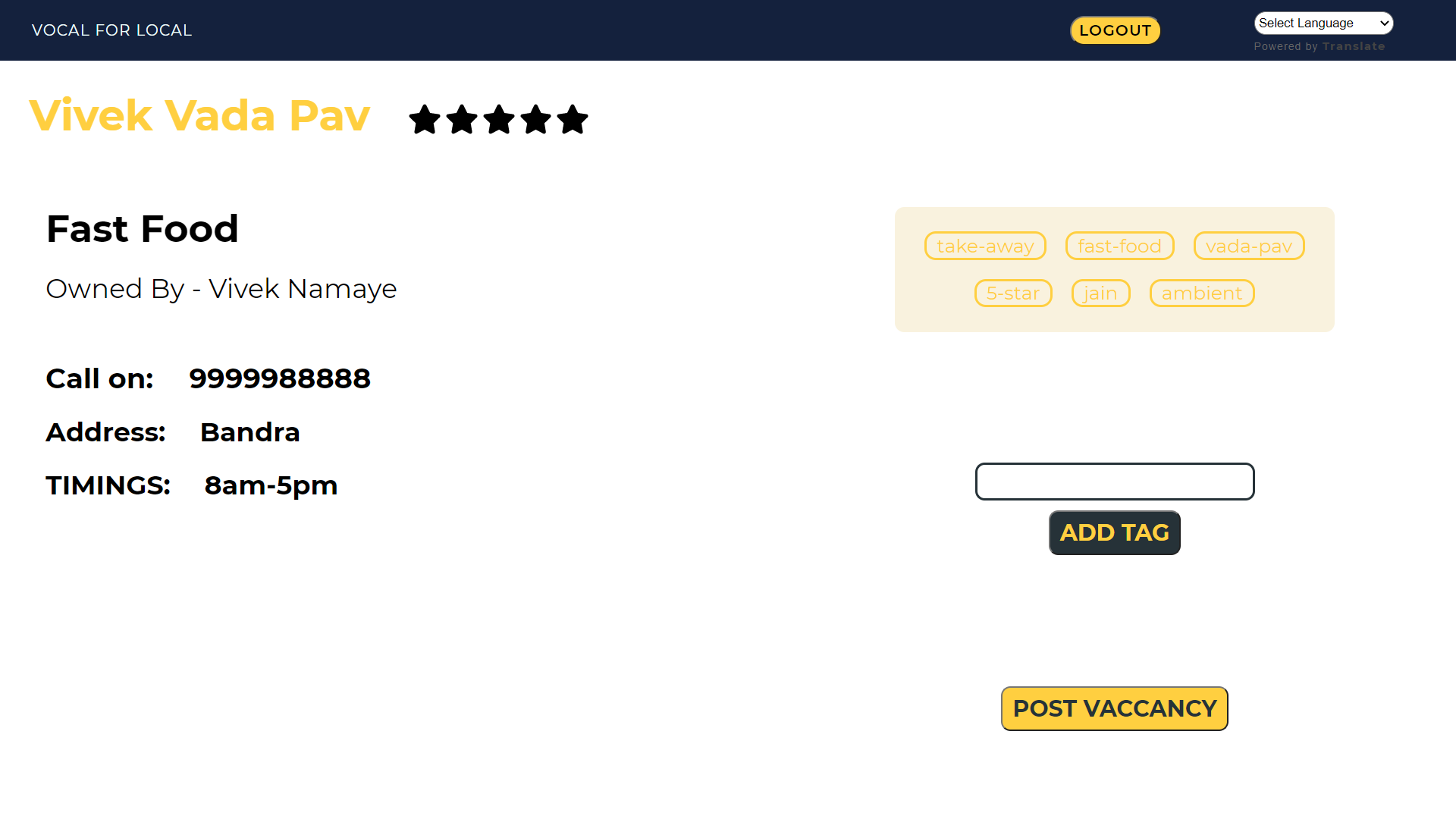
Task: Click the LOGOUT button
Action: coord(1115,30)
